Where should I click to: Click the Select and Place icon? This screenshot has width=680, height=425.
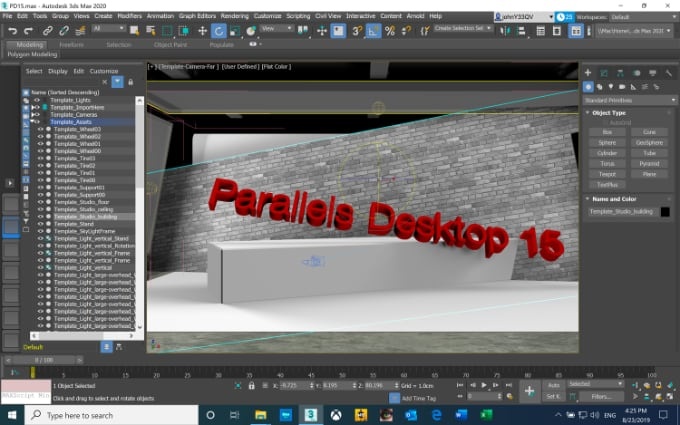[x=251, y=31]
